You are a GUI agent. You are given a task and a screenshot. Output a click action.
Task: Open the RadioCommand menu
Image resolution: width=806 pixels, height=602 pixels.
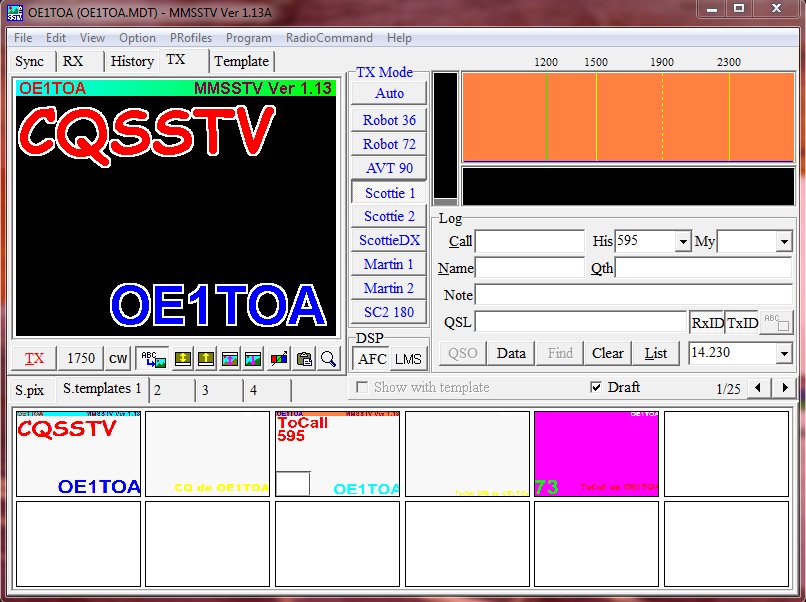point(329,38)
